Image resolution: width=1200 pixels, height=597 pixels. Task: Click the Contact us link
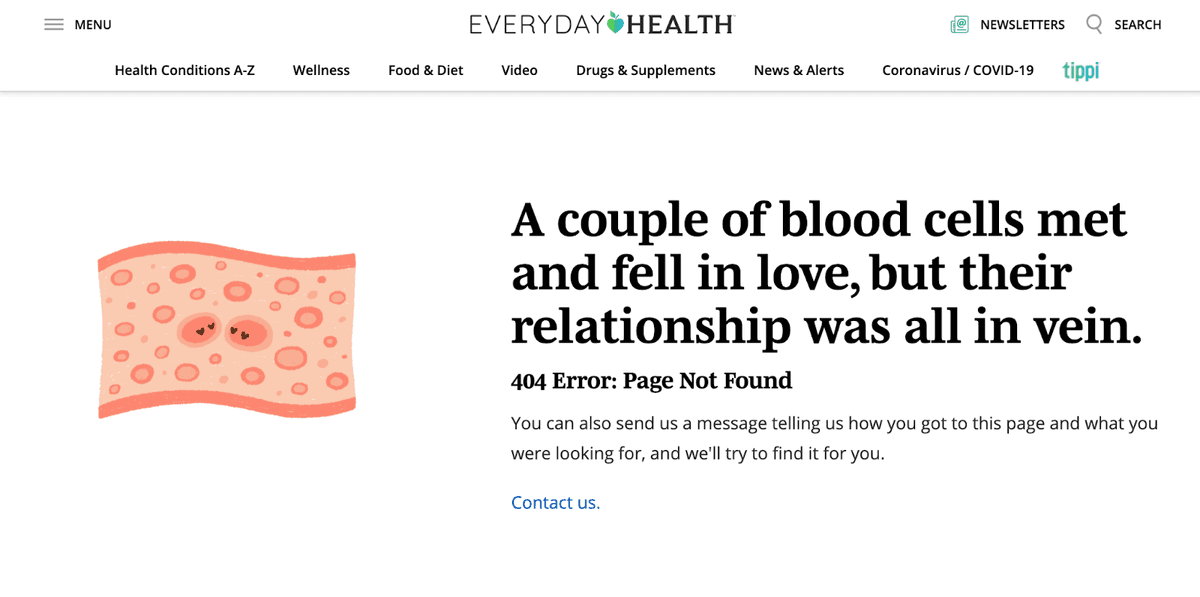(555, 503)
